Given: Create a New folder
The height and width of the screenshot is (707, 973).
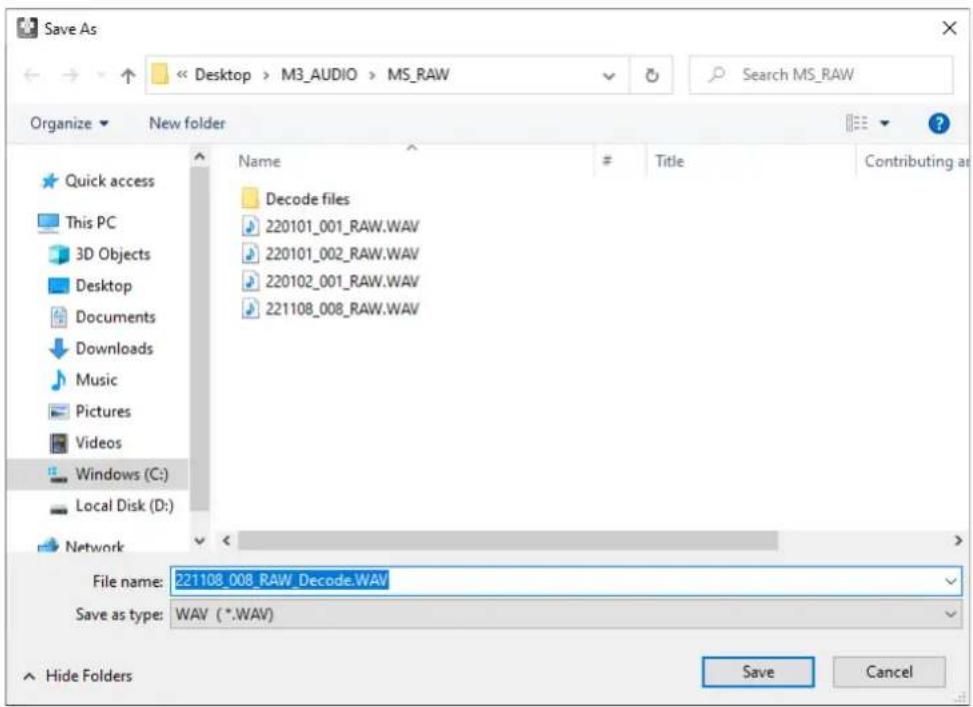Looking at the screenshot, I should click(187, 124).
